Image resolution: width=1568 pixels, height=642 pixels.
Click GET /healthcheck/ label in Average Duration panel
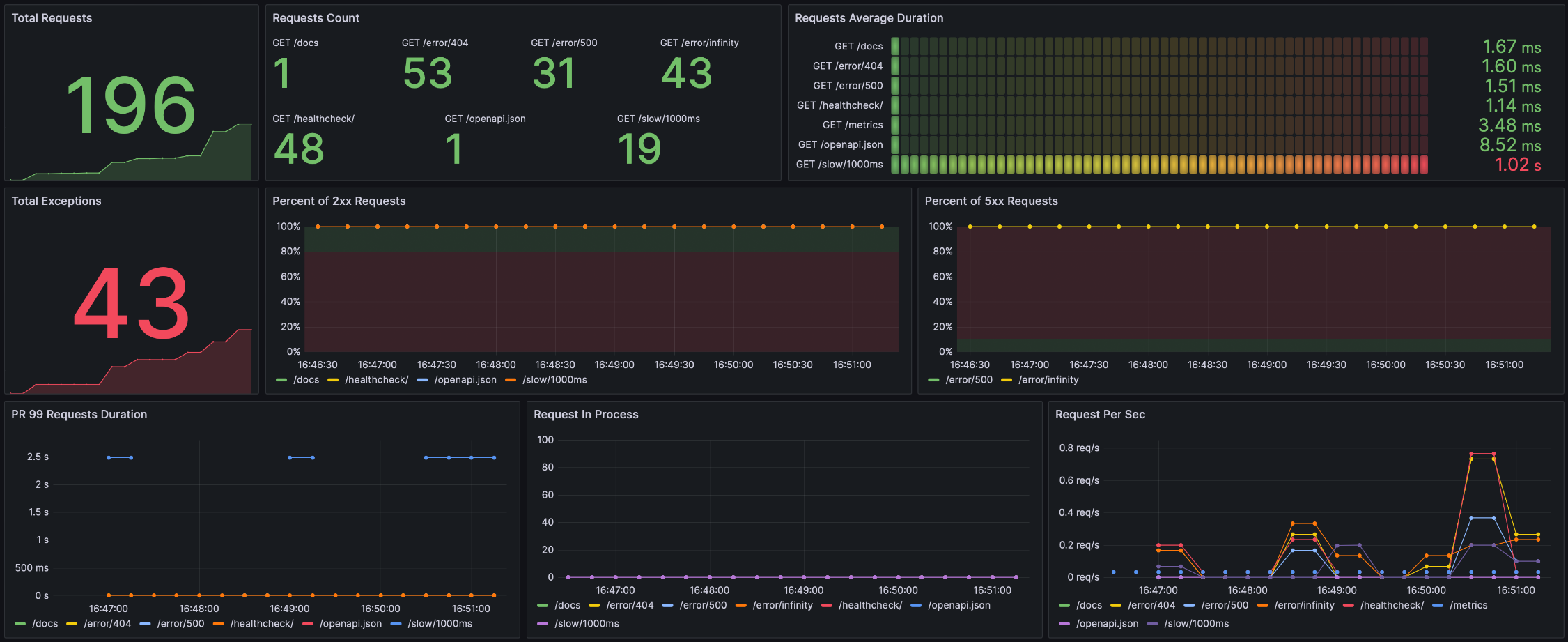click(x=840, y=105)
